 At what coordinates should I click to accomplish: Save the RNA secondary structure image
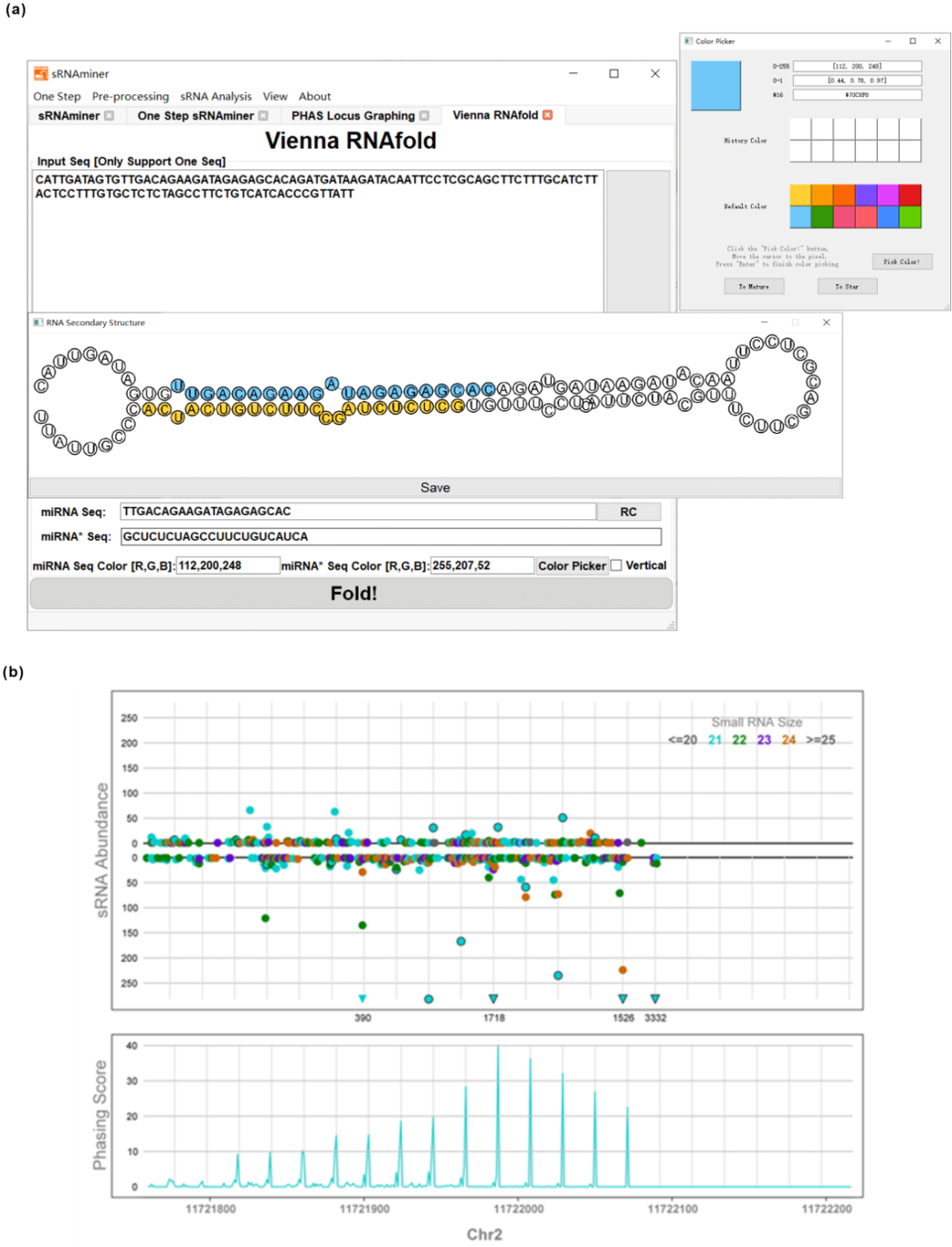click(435, 488)
